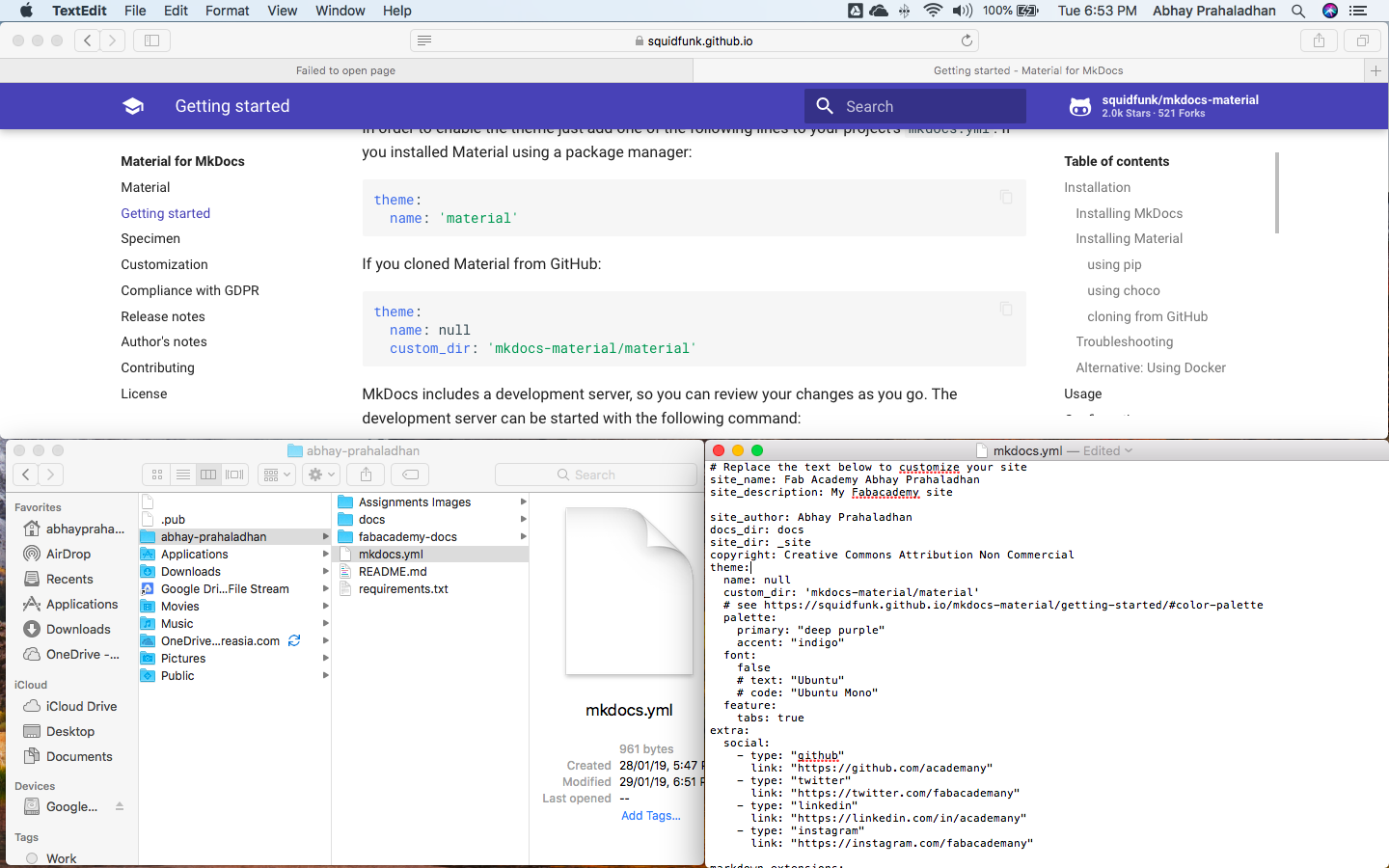The height and width of the screenshot is (868, 1389).
Task: Open Documents in the Finder sidebar
Action: tap(79, 756)
